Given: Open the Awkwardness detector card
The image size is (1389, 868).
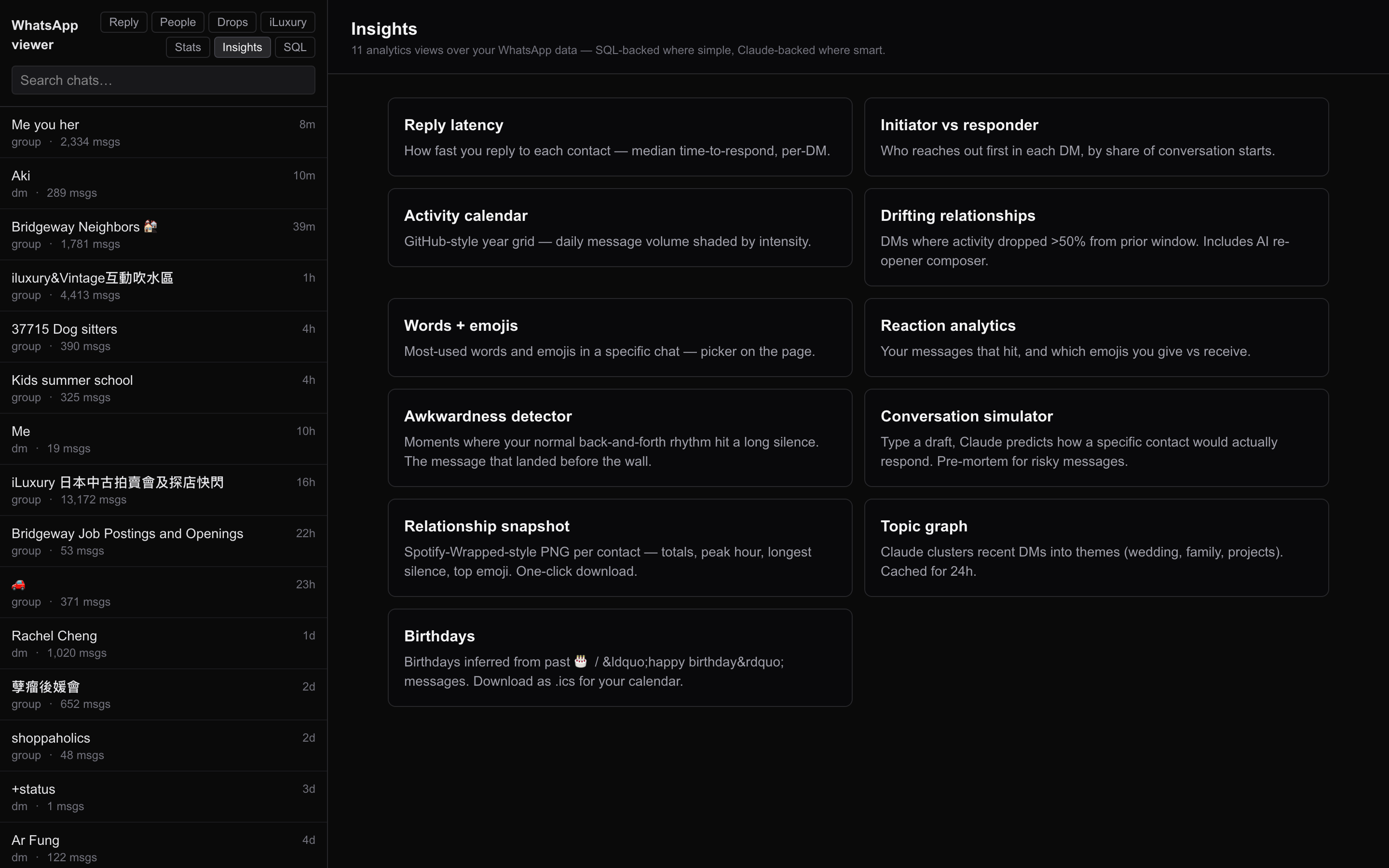Looking at the screenshot, I should coord(620,438).
